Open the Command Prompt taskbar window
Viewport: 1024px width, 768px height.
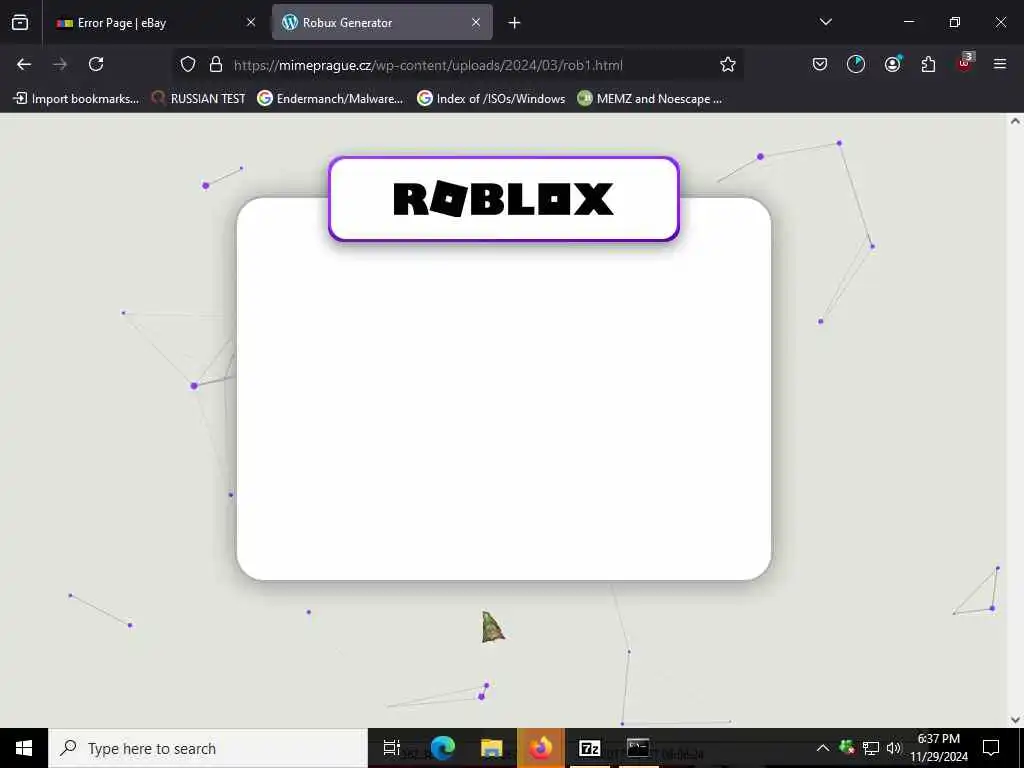tap(638, 748)
